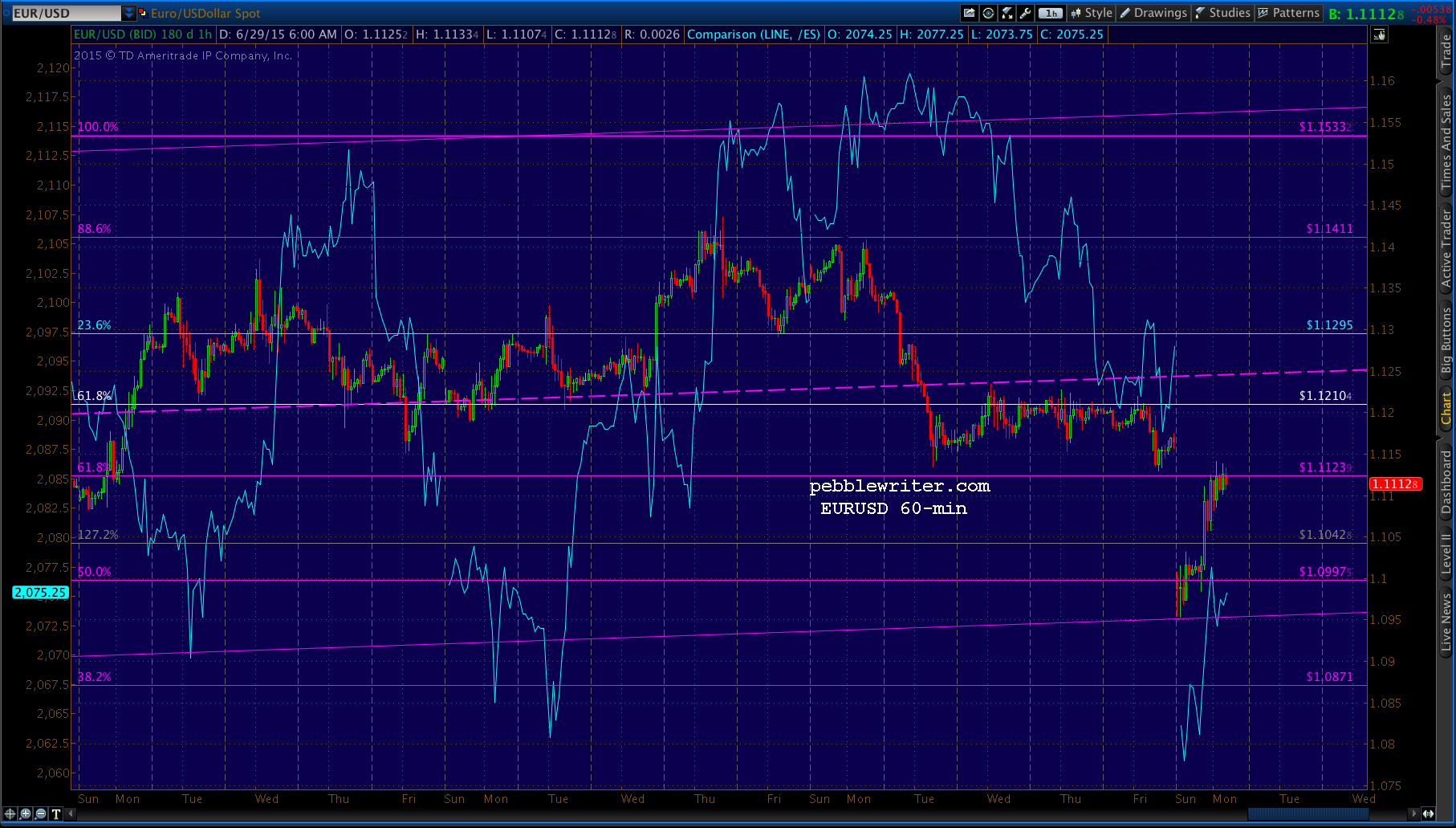Click the EURUSD 60-min chart annotation
The height and width of the screenshot is (828, 1456).
point(893,509)
